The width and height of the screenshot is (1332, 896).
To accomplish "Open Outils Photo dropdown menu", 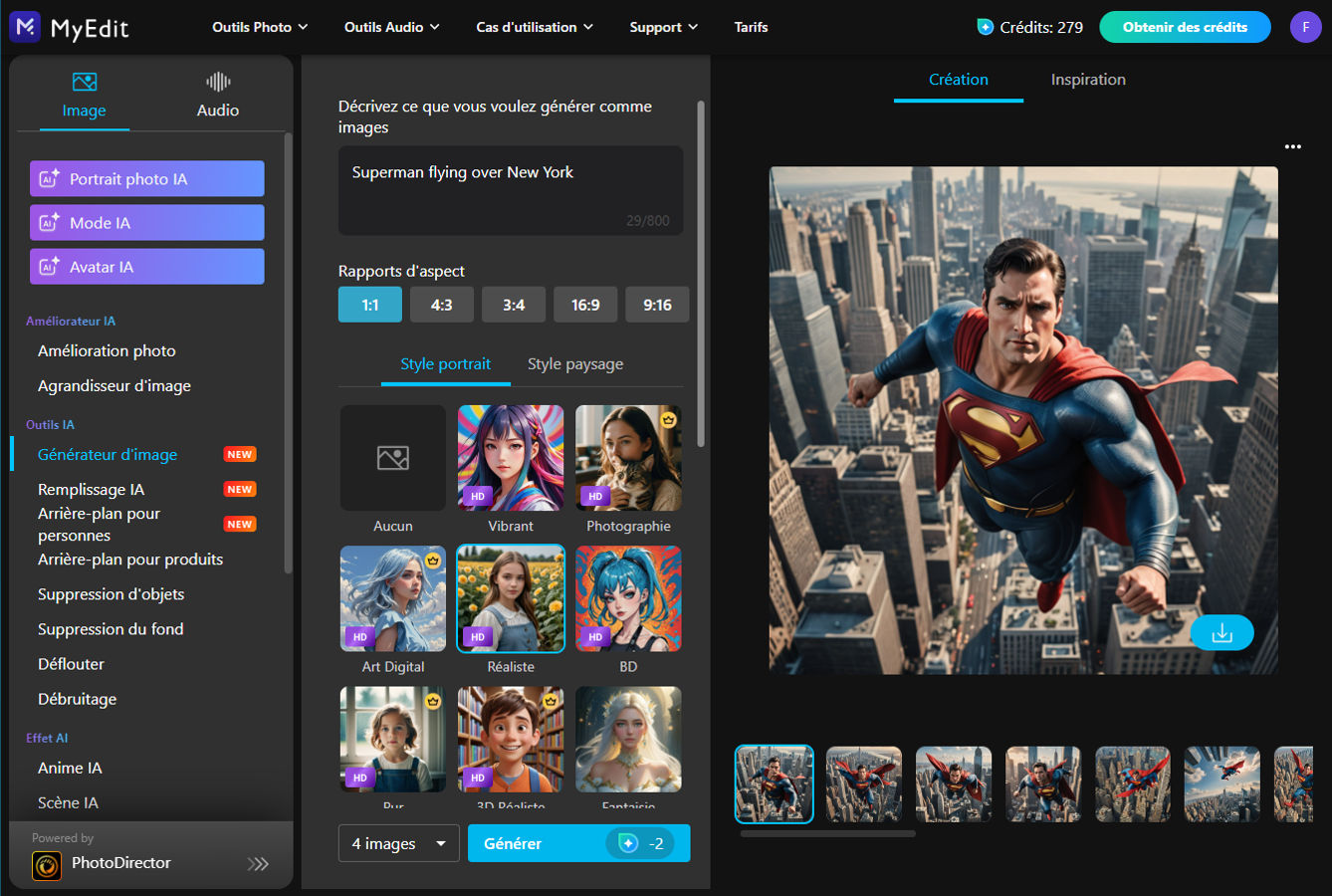I will click(260, 27).
